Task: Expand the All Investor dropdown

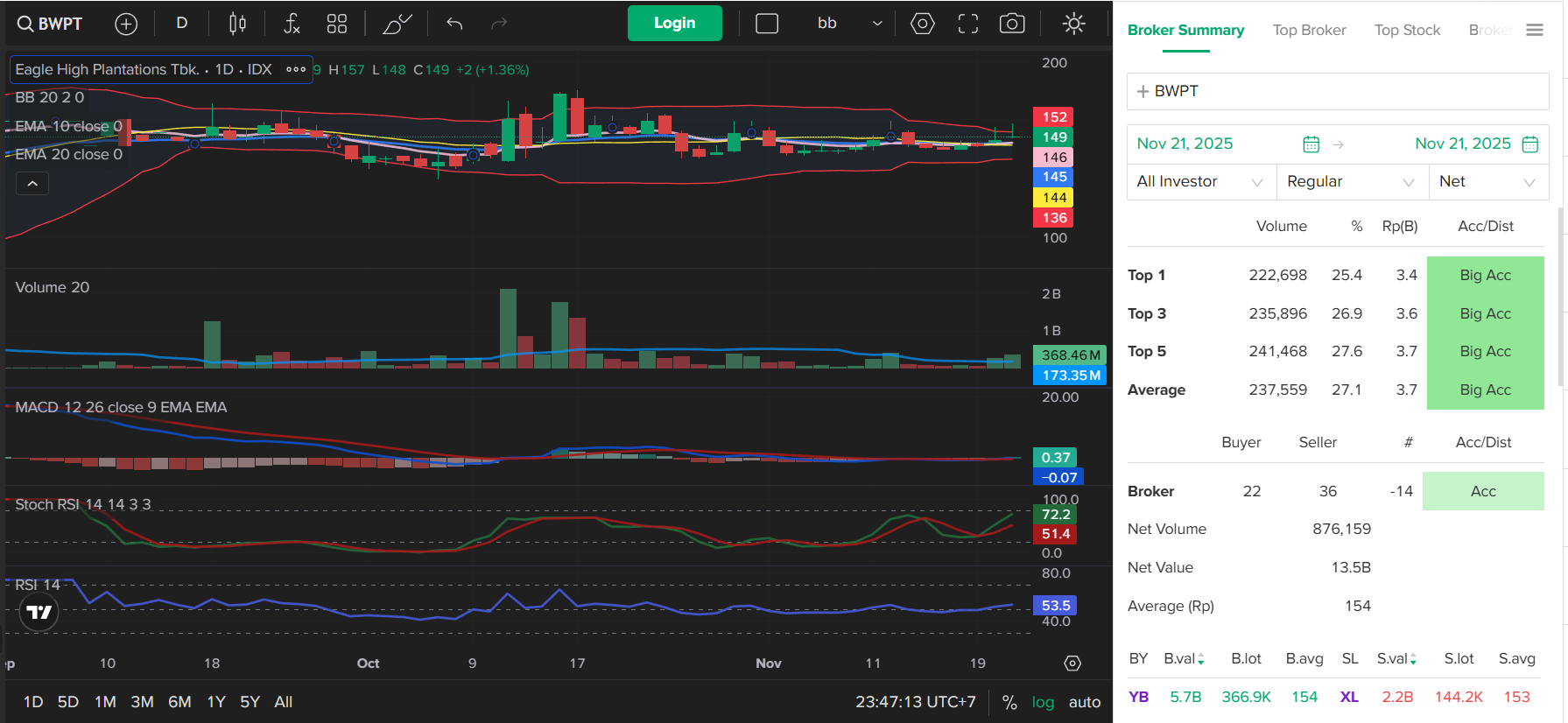Action: [1199, 182]
